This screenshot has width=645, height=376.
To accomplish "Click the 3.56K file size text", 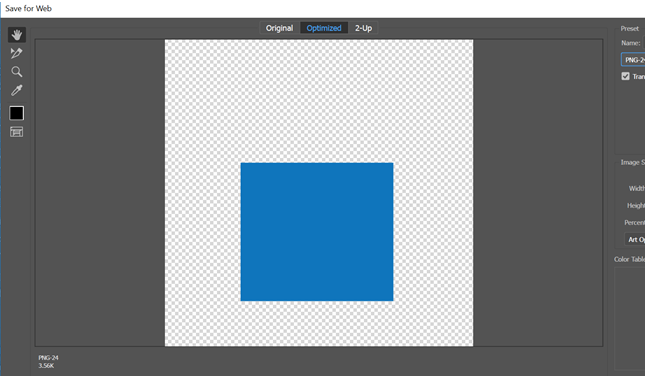I will (46, 365).
